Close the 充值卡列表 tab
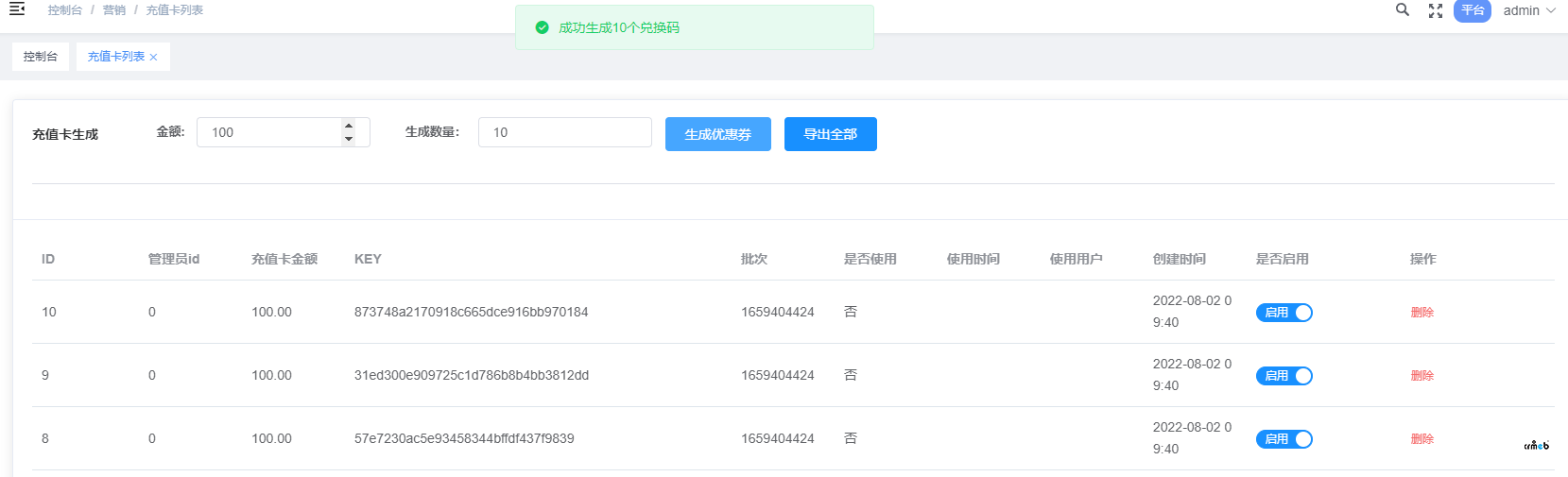This screenshot has height=477, width=1568. coord(153,58)
